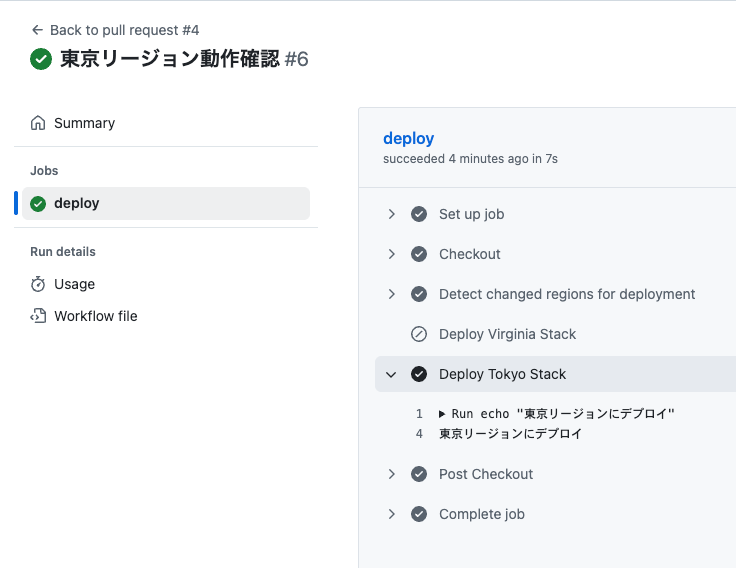Expand the Post Checkout step
This screenshot has width=736, height=568.
pos(391,474)
